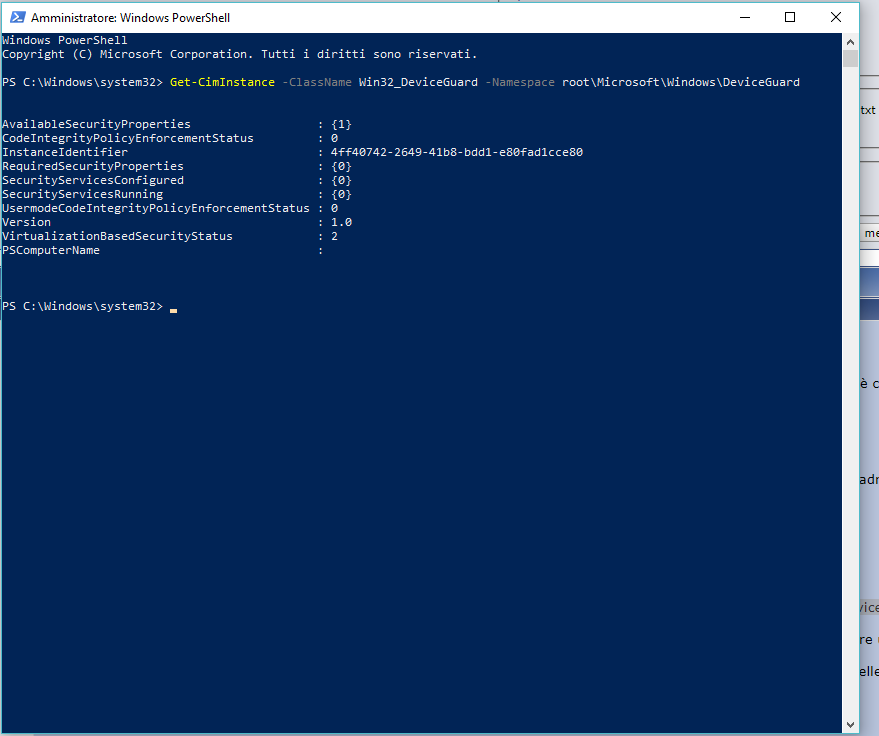This screenshot has width=879, height=736.
Task: Click the root\Microsoft\Windows\DeviceGuard path
Action: click(681, 82)
